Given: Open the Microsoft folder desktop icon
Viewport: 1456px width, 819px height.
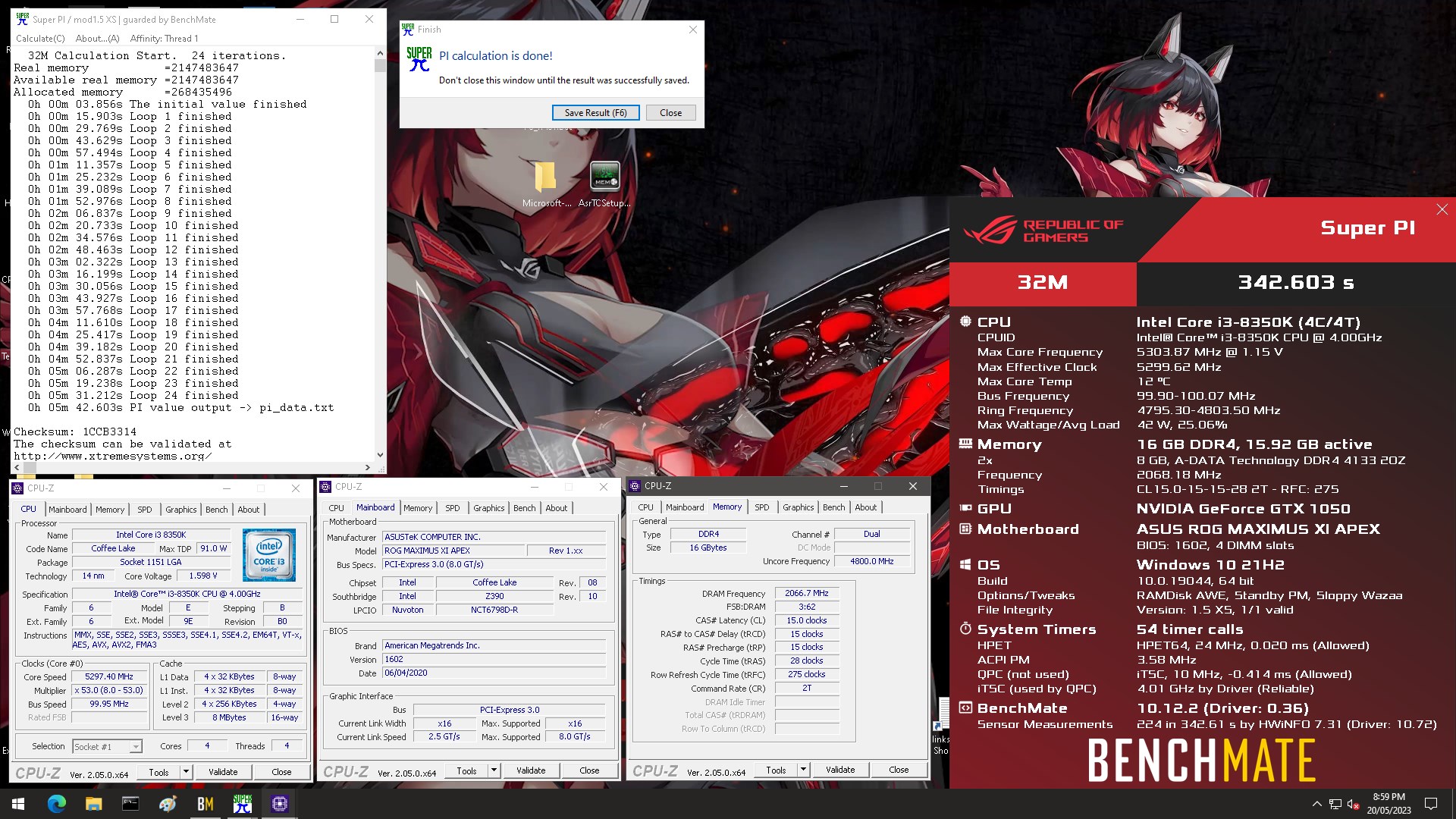Looking at the screenshot, I should pyautogui.click(x=545, y=184).
